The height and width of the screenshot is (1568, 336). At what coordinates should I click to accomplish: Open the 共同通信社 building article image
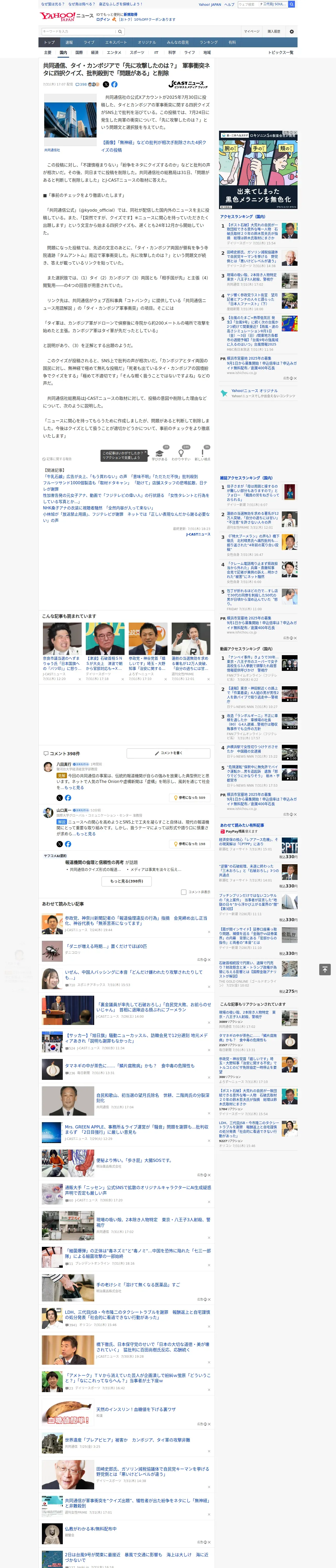tap(70, 119)
